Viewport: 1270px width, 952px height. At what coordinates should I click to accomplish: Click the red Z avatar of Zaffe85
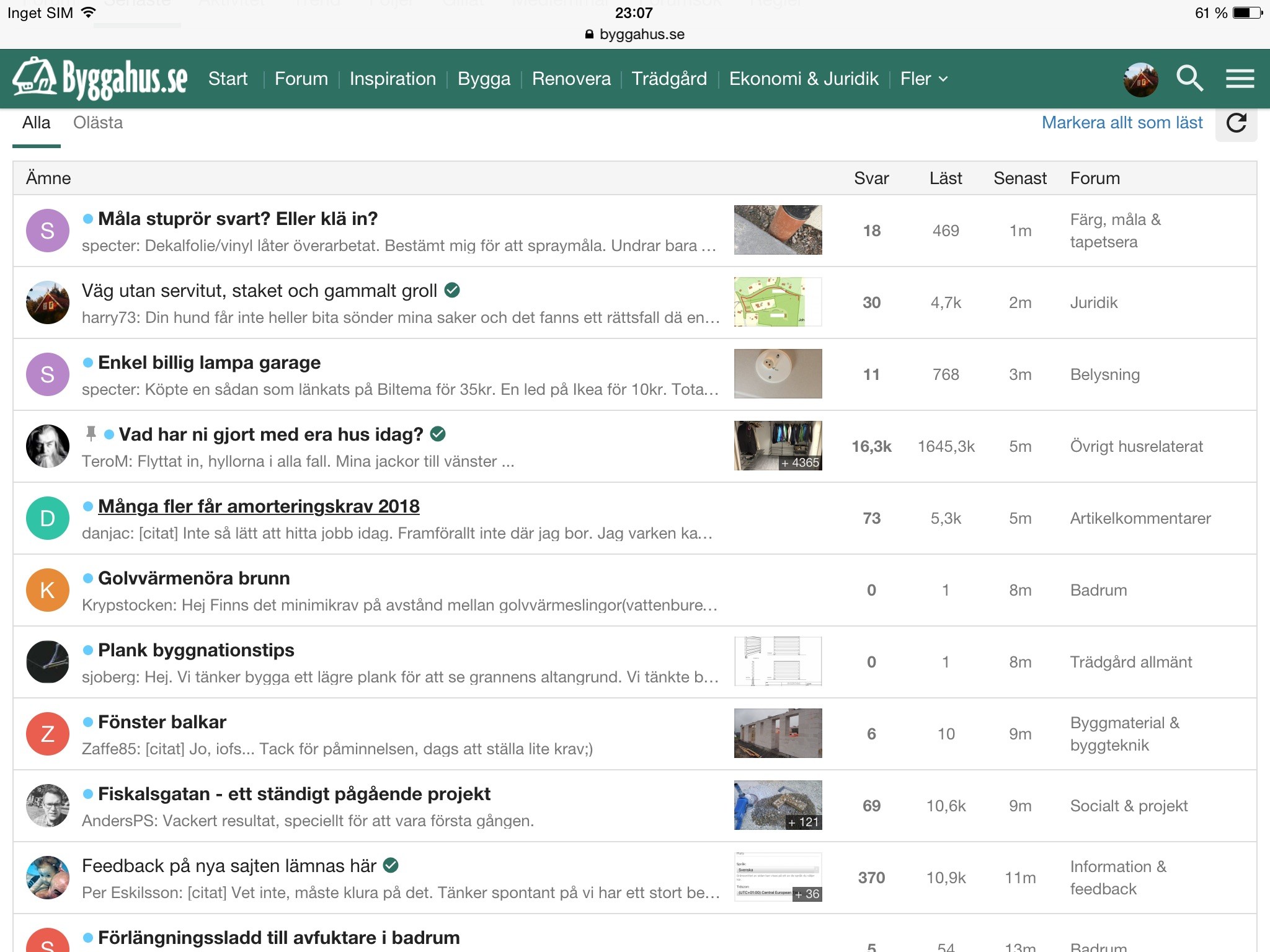click(x=48, y=734)
